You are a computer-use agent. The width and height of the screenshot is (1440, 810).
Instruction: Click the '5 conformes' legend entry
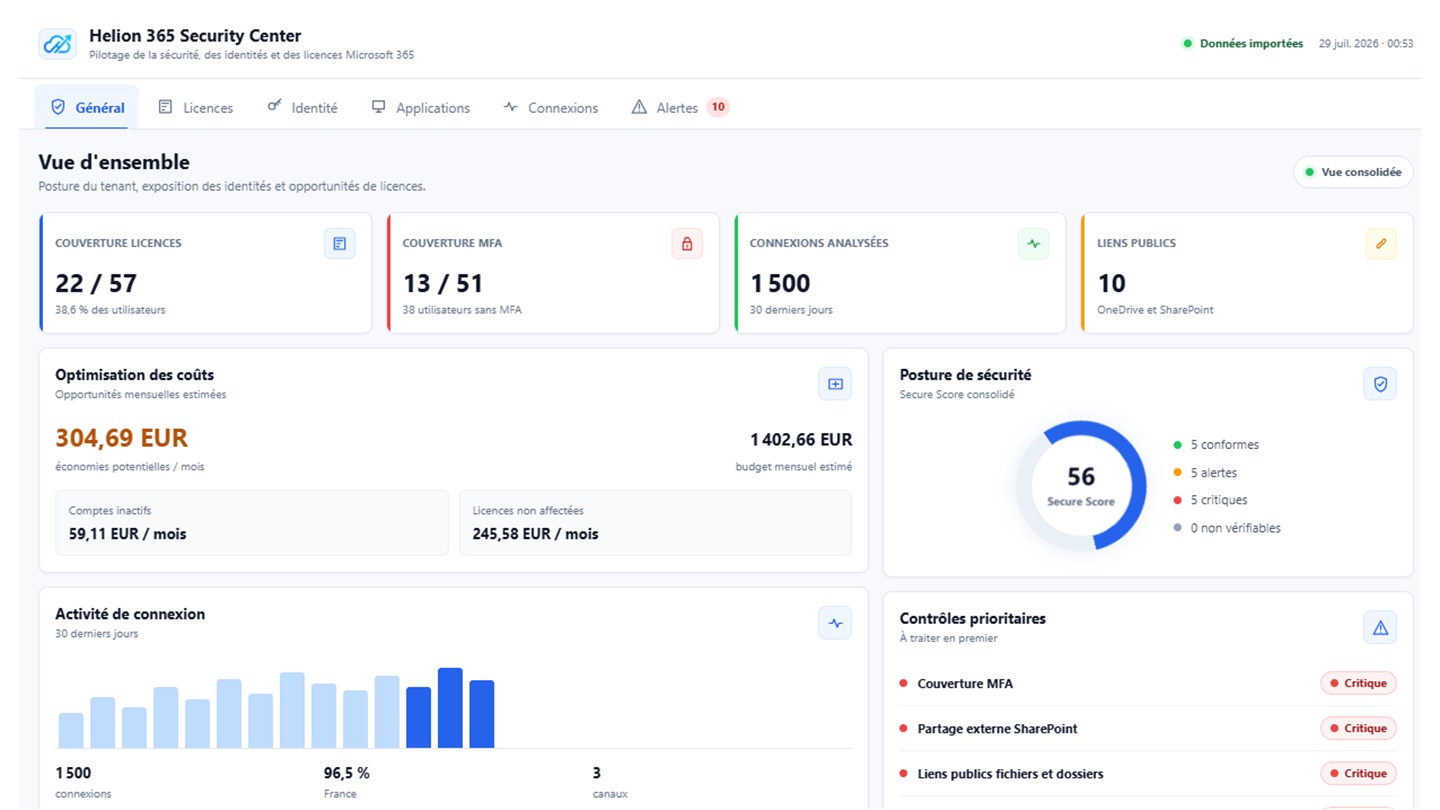click(x=1216, y=445)
